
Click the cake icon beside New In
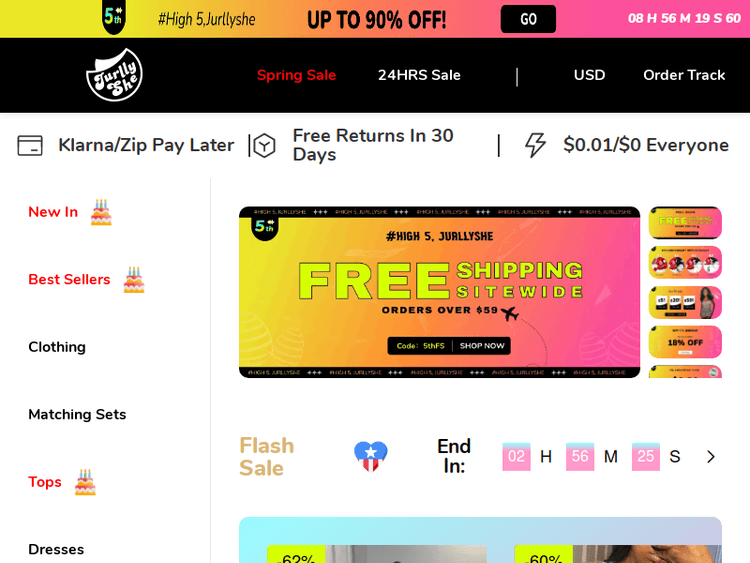tap(101, 212)
